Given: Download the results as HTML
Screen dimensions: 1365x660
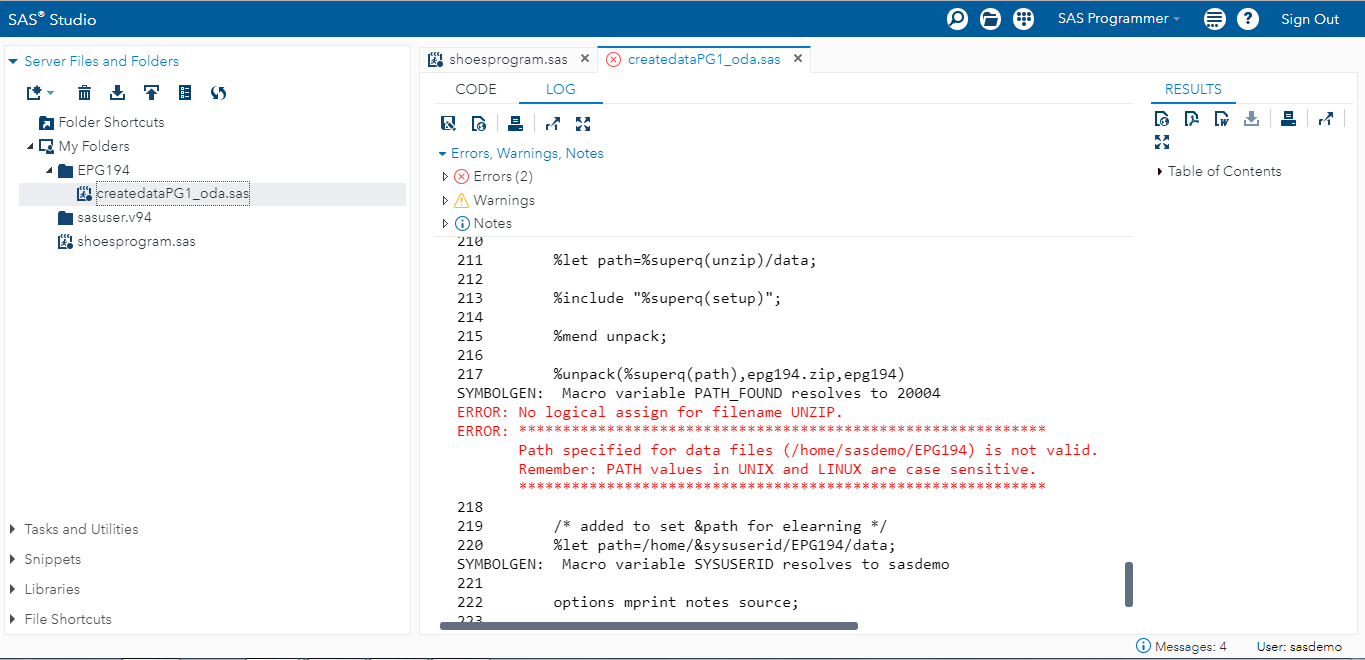Looking at the screenshot, I should coord(1162,118).
